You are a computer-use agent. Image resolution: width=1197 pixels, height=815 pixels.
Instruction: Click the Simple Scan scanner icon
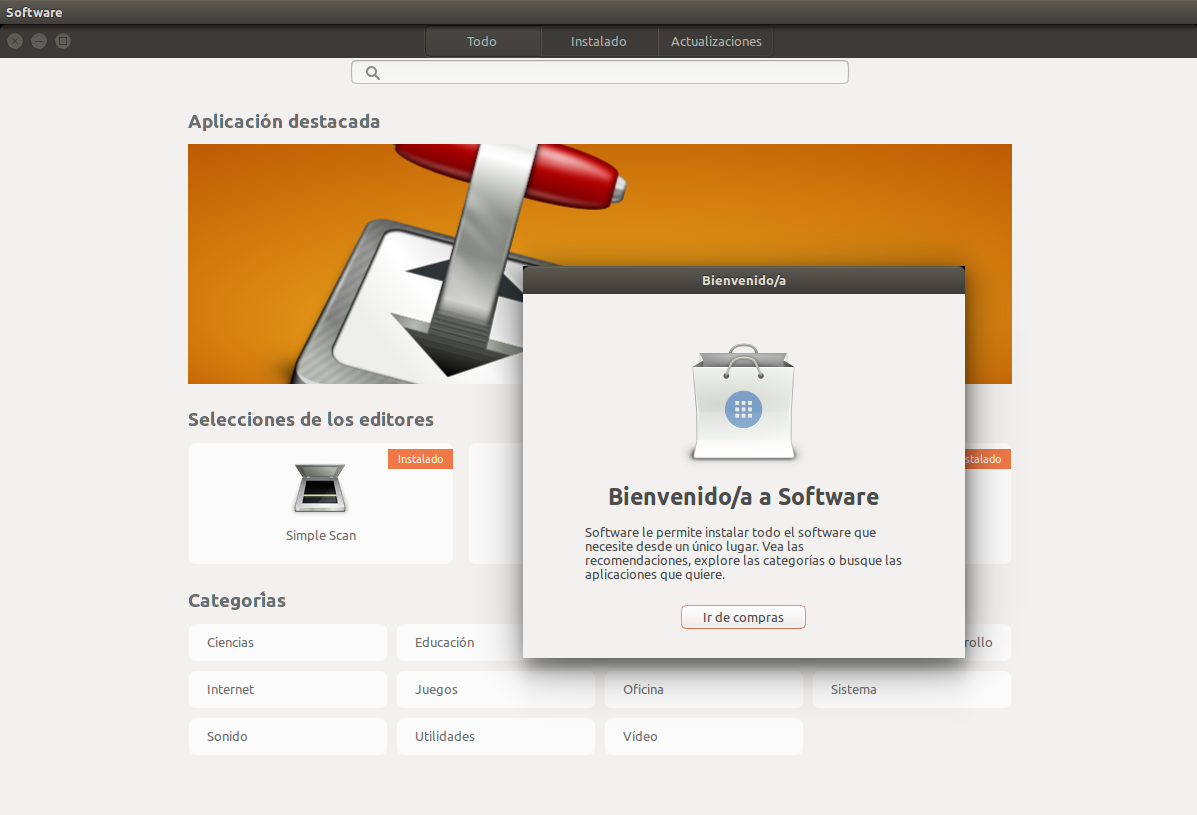[x=320, y=489]
